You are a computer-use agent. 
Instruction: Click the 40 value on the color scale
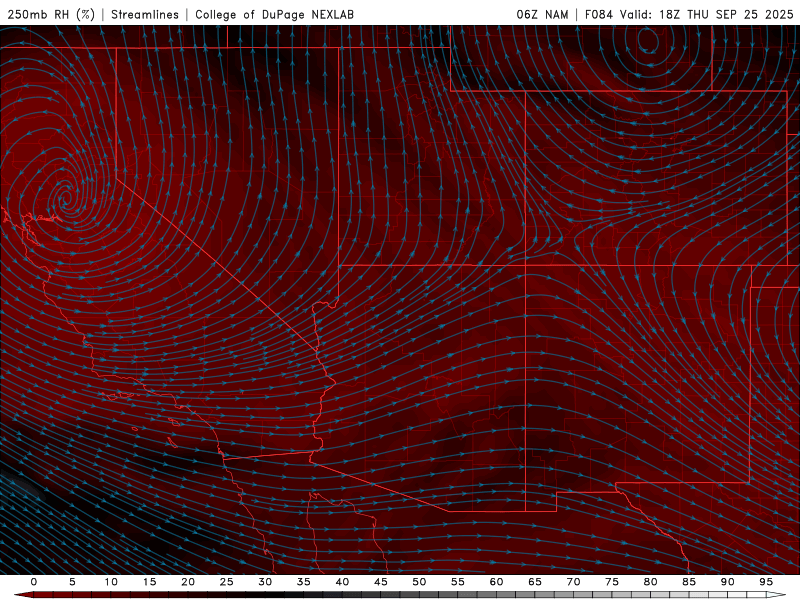[x=342, y=582]
